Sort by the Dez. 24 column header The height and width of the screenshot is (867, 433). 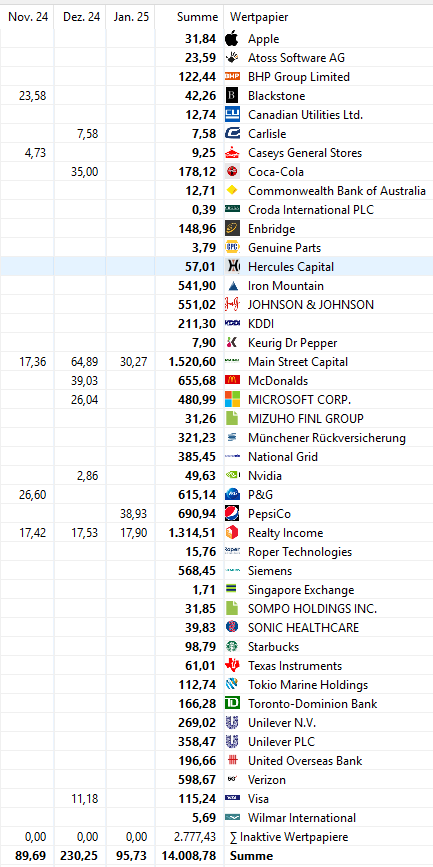point(80,17)
